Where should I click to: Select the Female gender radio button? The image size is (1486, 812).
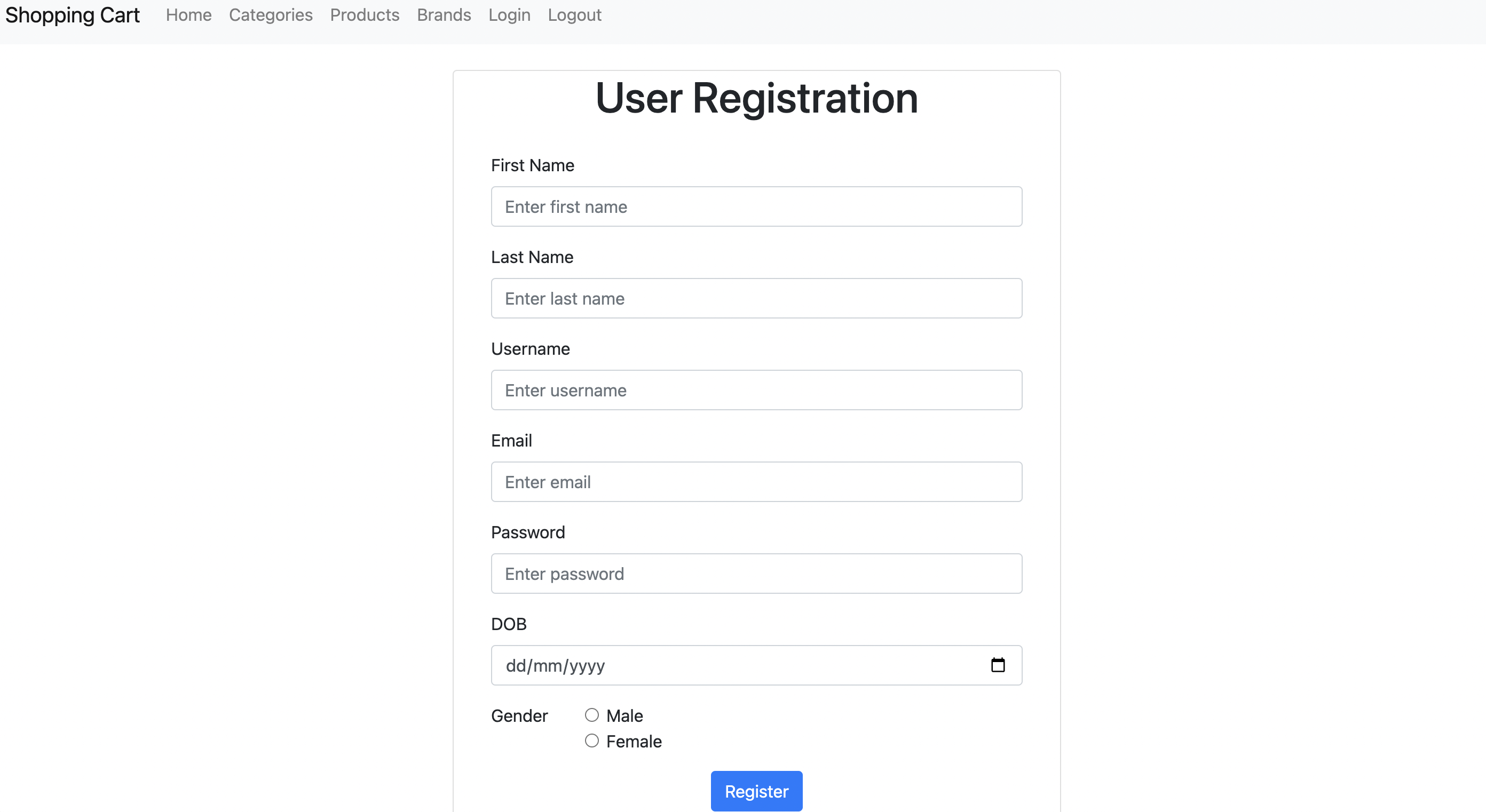click(591, 741)
